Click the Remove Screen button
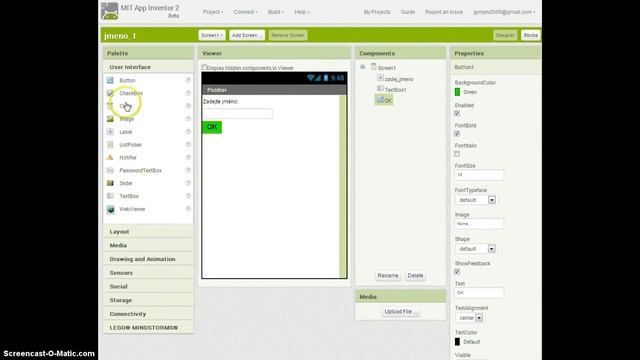Viewport: 640px width, 360px height. tap(288, 35)
